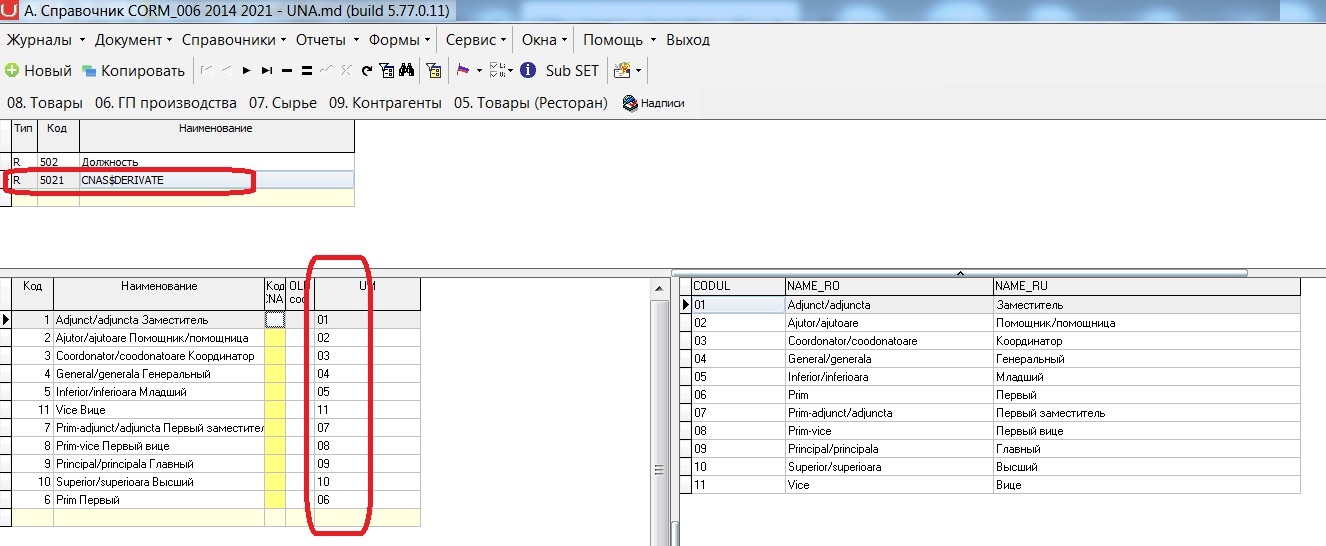Go to the first record arrow
This screenshot has width=1326, height=546.
pyautogui.click(x=206, y=71)
